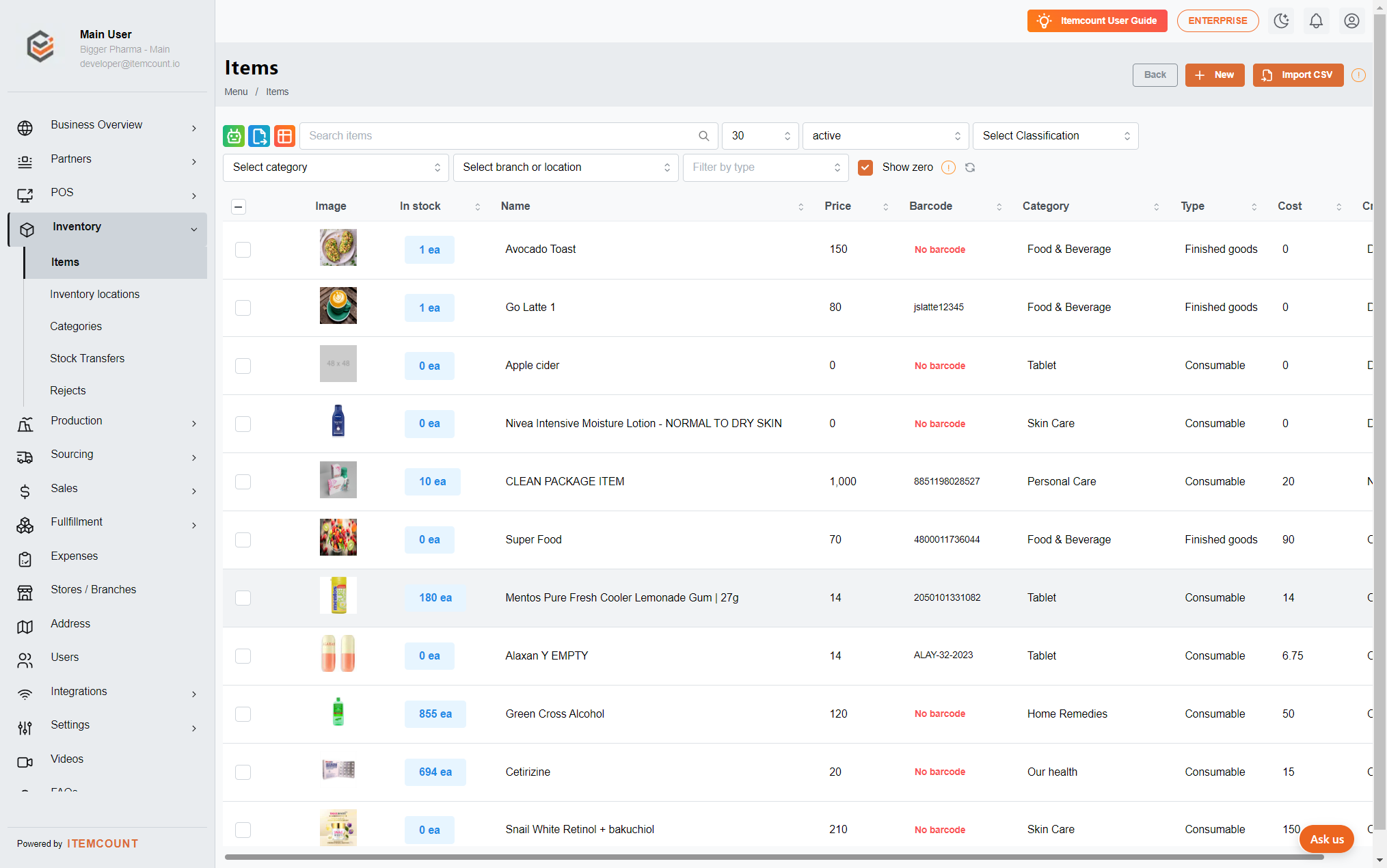
Task: Click the Videos camera icon
Action: [25, 762]
